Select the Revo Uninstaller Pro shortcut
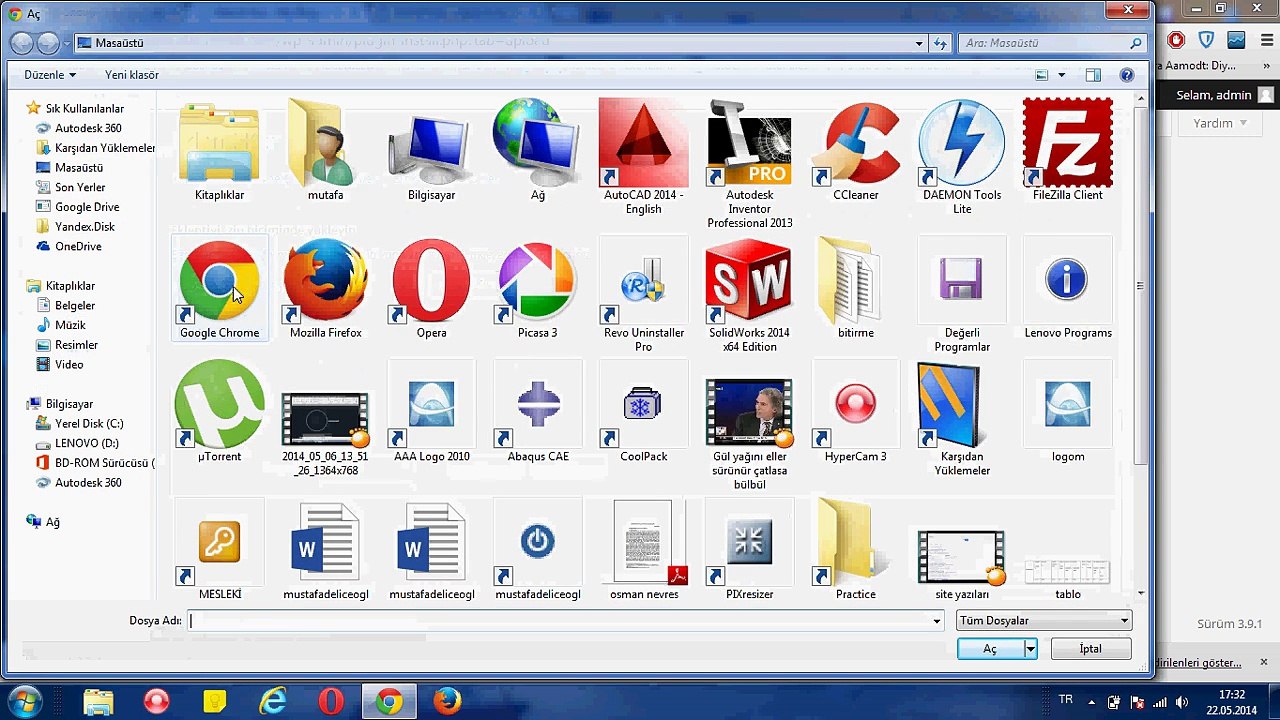This screenshot has width=1280, height=720. click(x=643, y=296)
